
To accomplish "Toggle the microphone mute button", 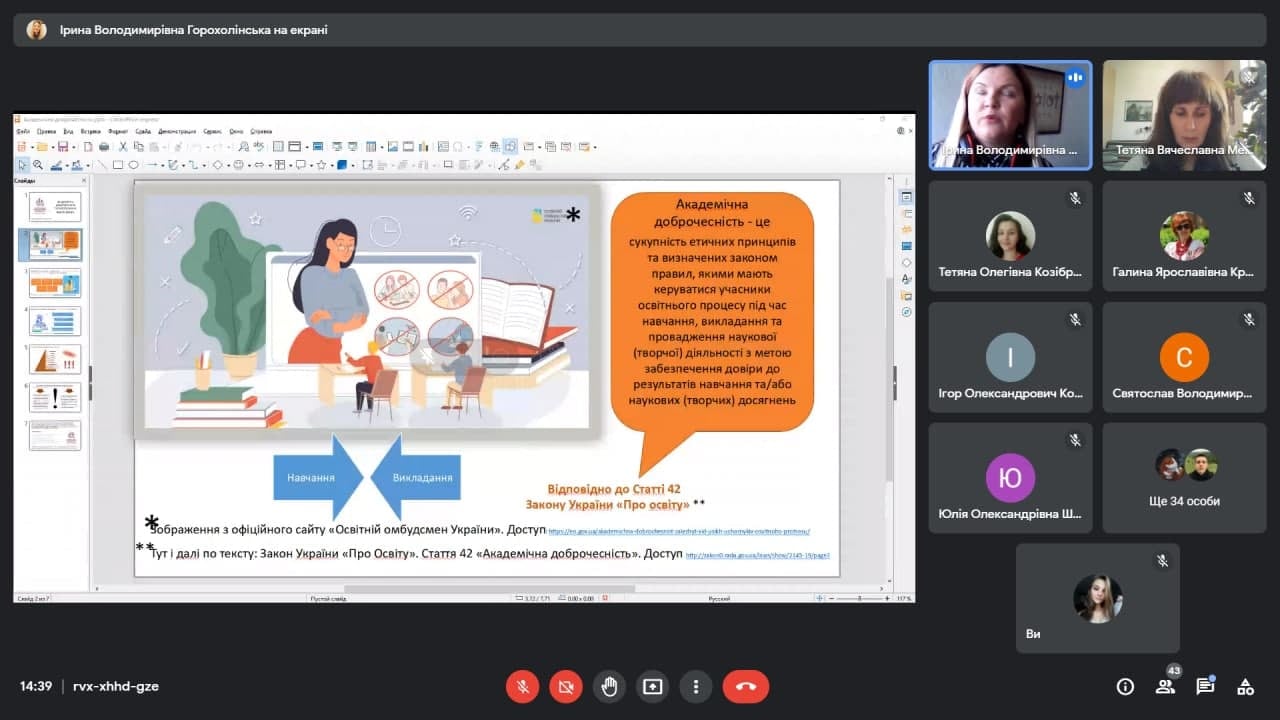I will (x=522, y=686).
